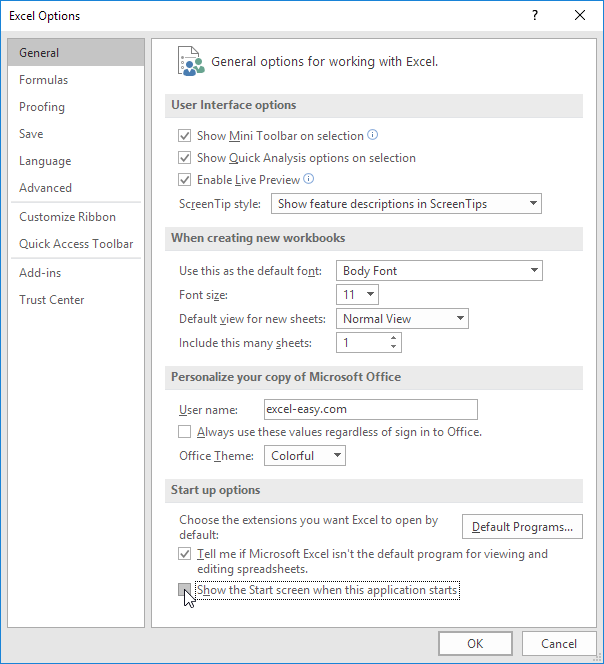Uncheck Tell me if Excel isn't default program
This screenshot has width=604, height=664.
[x=184, y=554]
